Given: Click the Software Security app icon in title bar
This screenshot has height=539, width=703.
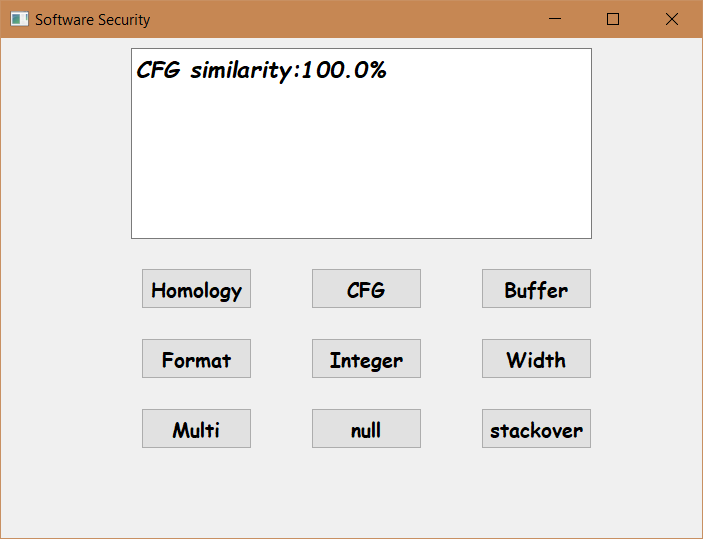Looking at the screenshot, I should click(x=19, y=19).
